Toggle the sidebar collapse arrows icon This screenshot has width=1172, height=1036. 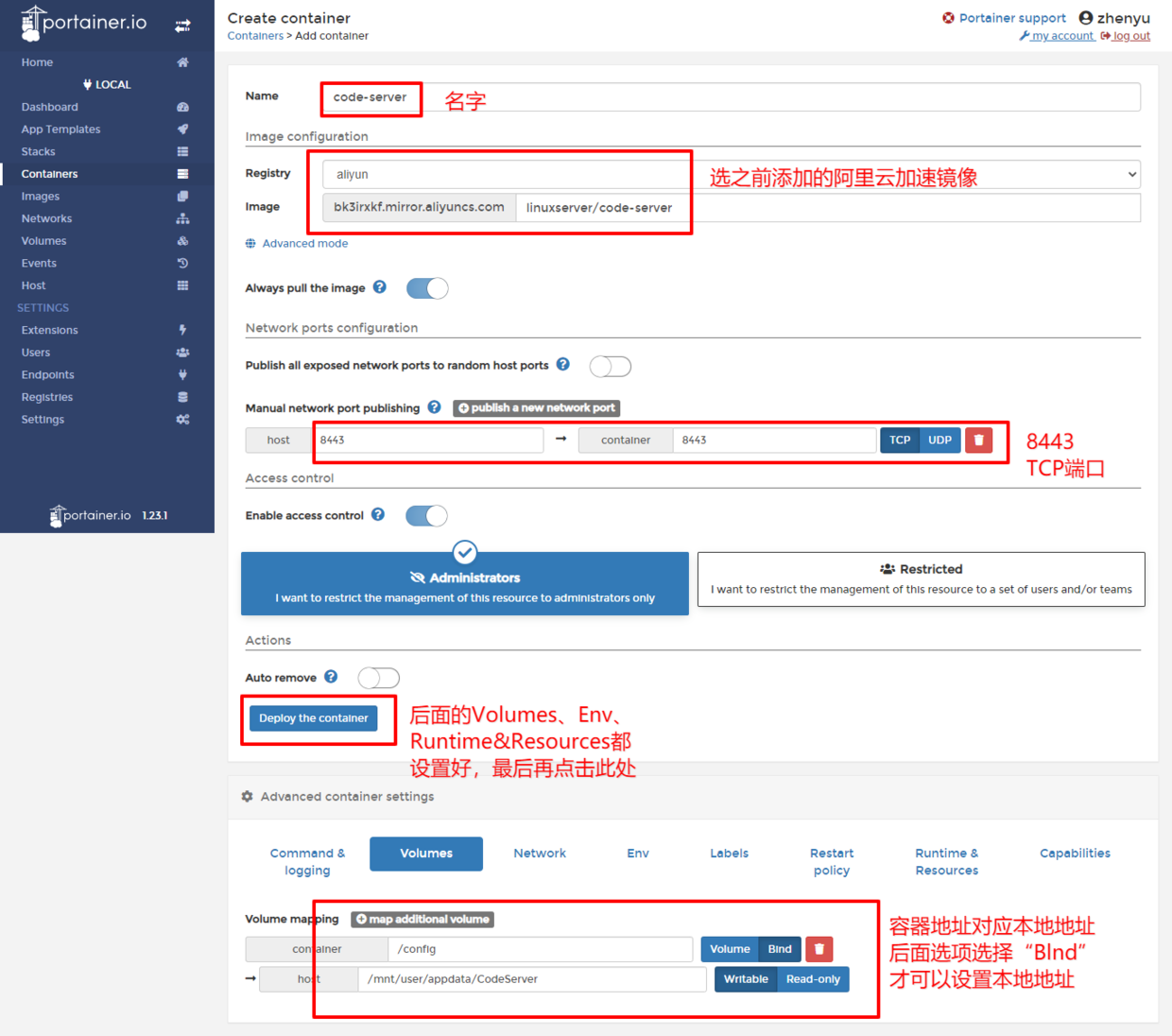(x=182, y=26)
